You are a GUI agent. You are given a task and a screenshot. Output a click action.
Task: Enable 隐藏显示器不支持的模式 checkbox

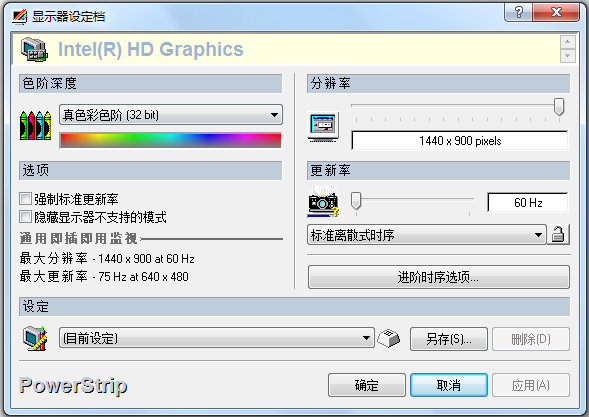tap(26, 217)
